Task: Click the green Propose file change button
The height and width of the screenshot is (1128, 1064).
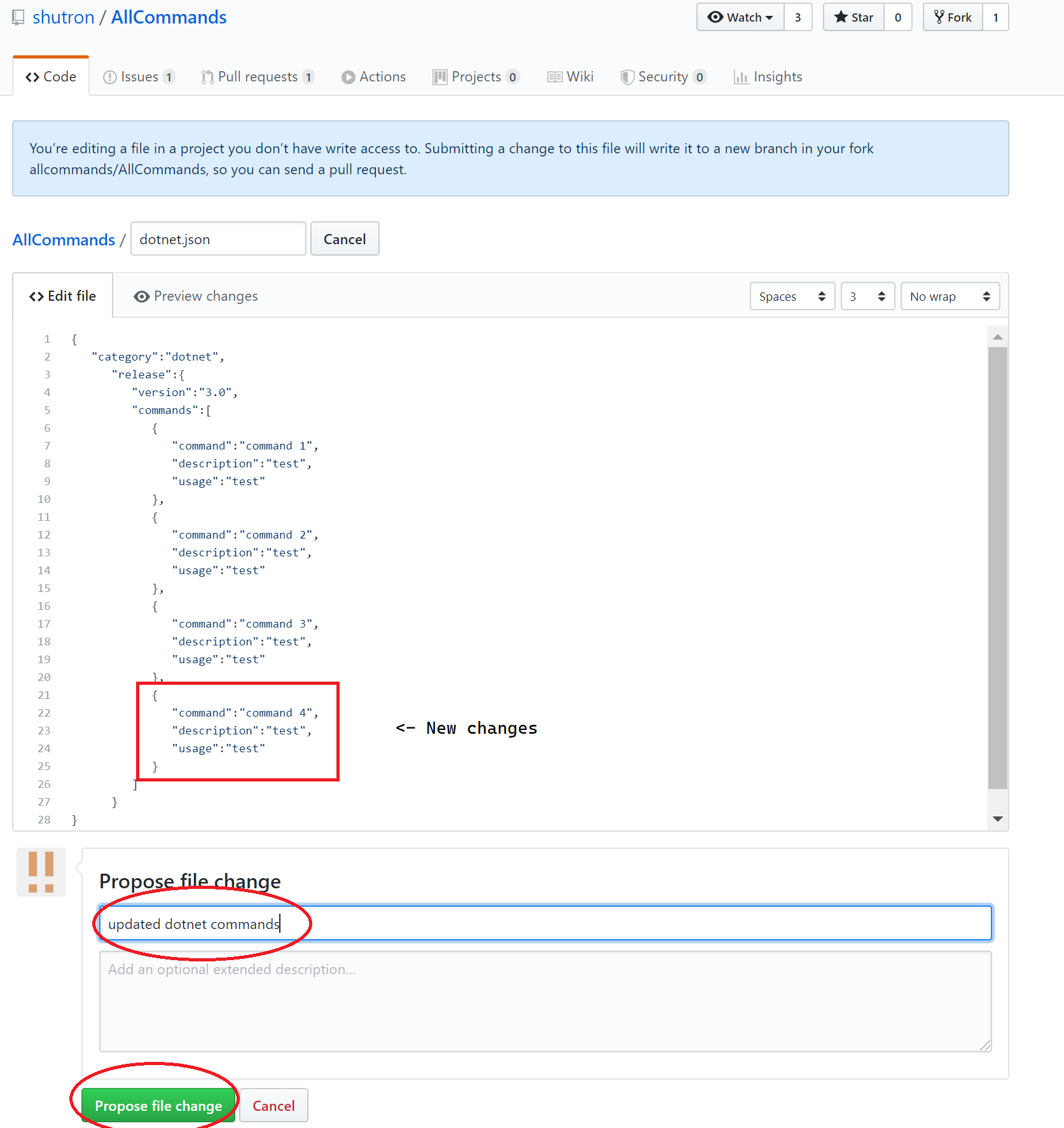Action: tap(158, 1106)
